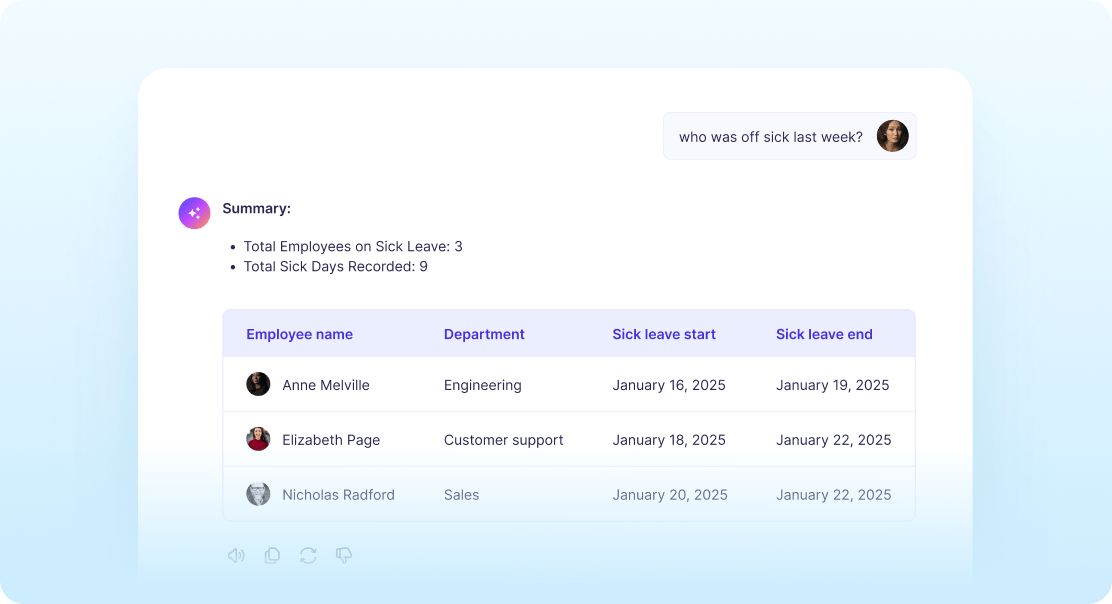This screenshot has width=1112, height=604.
Task: Click the read aloud speaker icon
Action: pyautogui.click(x=236, y=555)
